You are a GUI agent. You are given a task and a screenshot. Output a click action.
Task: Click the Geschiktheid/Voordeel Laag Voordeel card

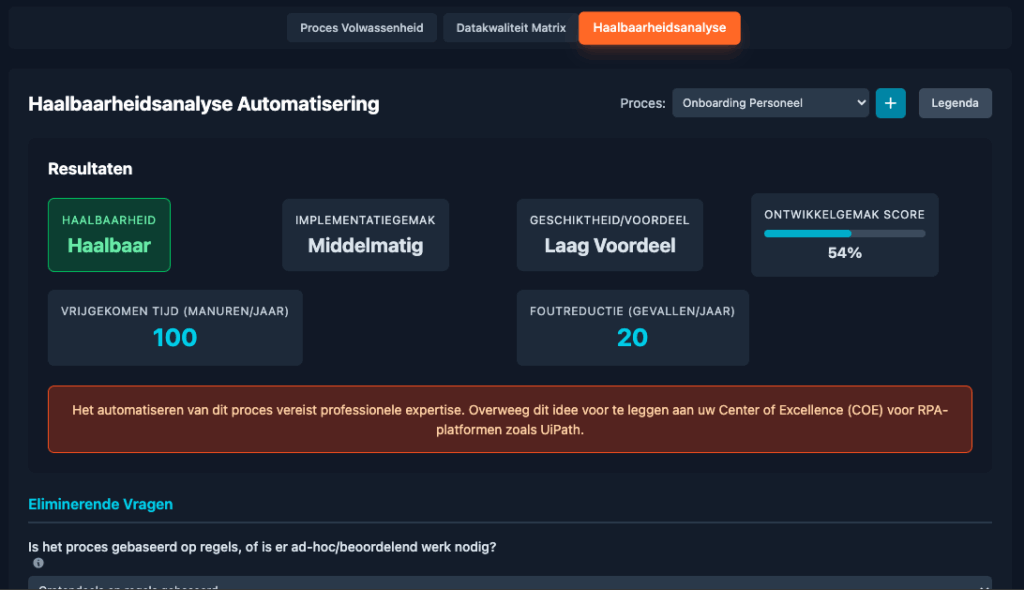[609, 235]
